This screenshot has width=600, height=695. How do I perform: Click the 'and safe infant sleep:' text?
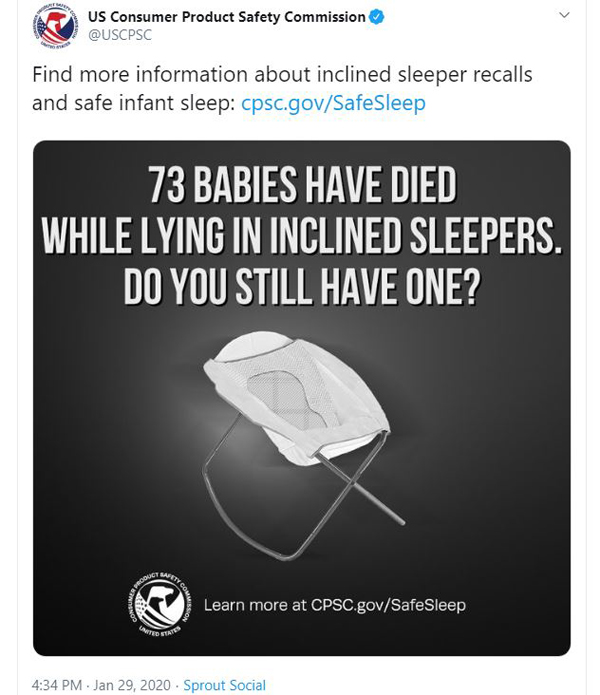[x=134, y=103]
